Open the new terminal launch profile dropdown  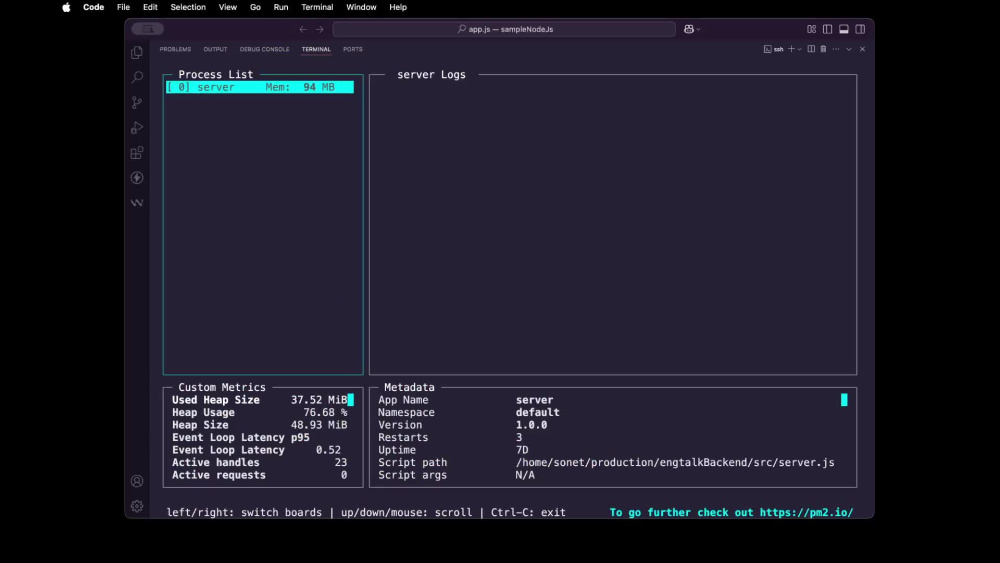pos(800,49)
